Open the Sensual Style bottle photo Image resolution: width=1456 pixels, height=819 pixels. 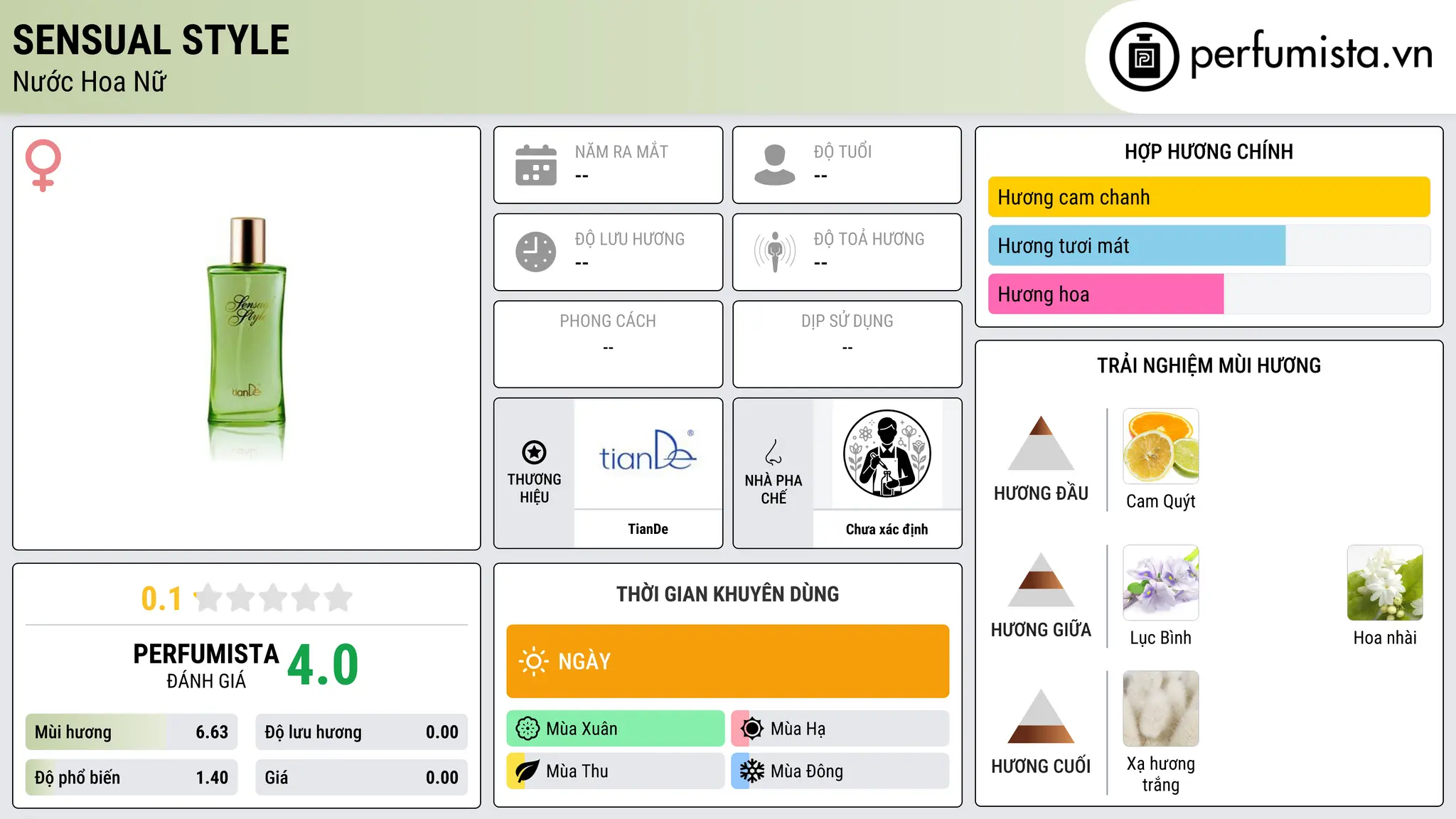click(x=247, y=338)
